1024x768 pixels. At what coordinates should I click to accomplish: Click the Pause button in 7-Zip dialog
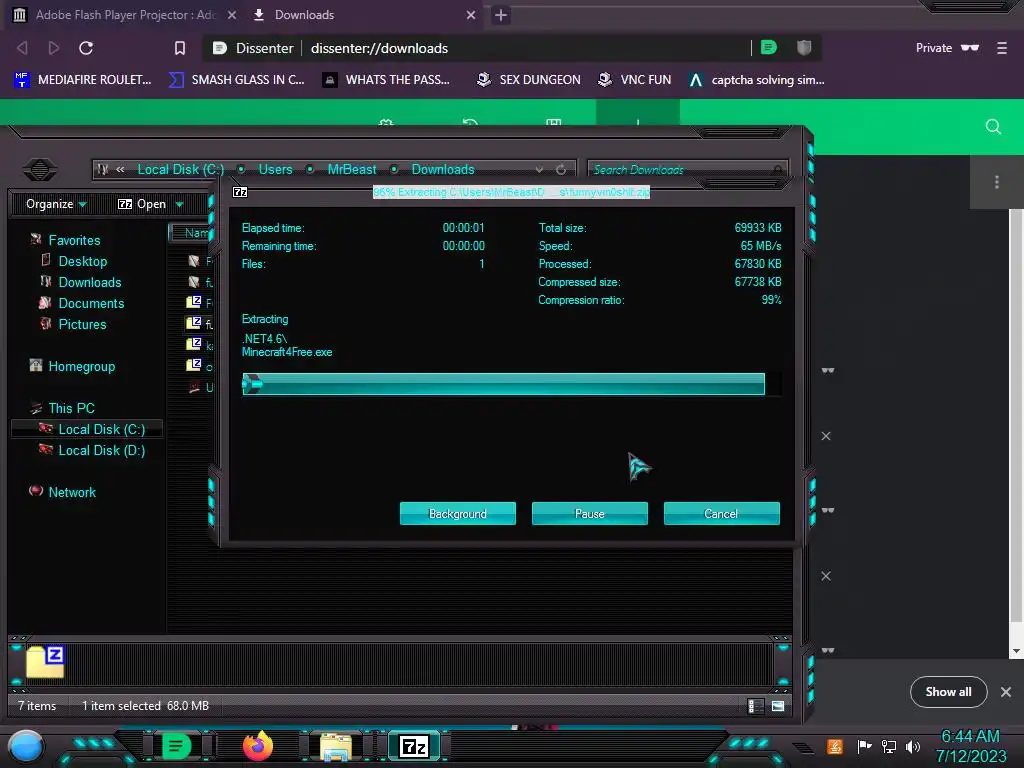(x=590, y=513)
